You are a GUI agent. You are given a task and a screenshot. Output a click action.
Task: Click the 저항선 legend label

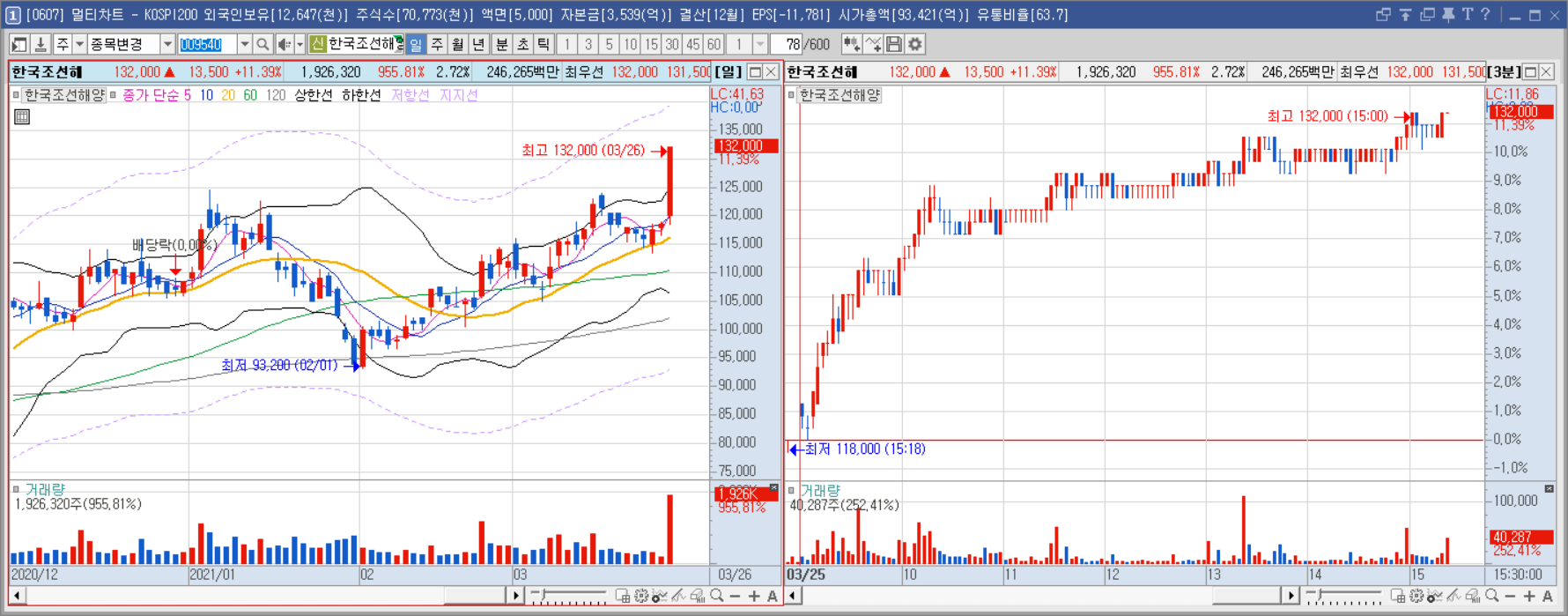click(410, 95)
